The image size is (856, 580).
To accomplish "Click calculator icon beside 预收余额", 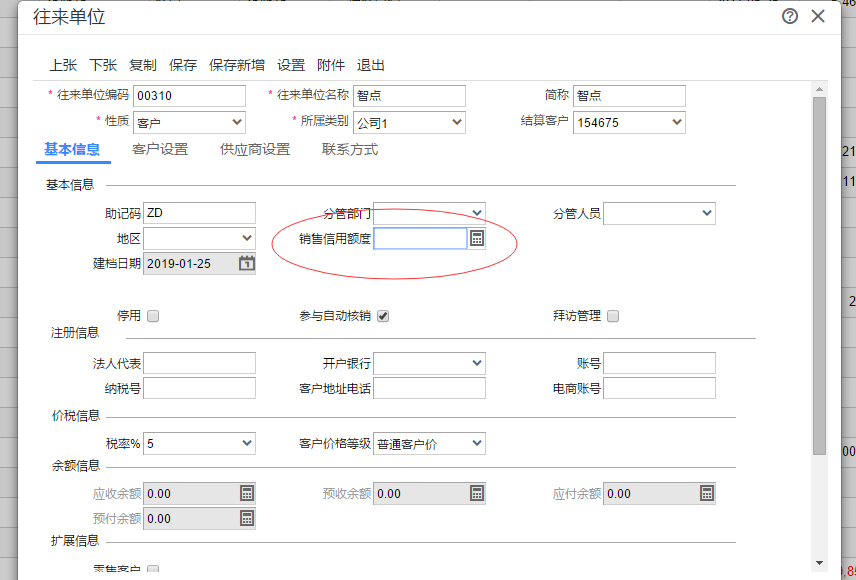I will tap(477, 493).
